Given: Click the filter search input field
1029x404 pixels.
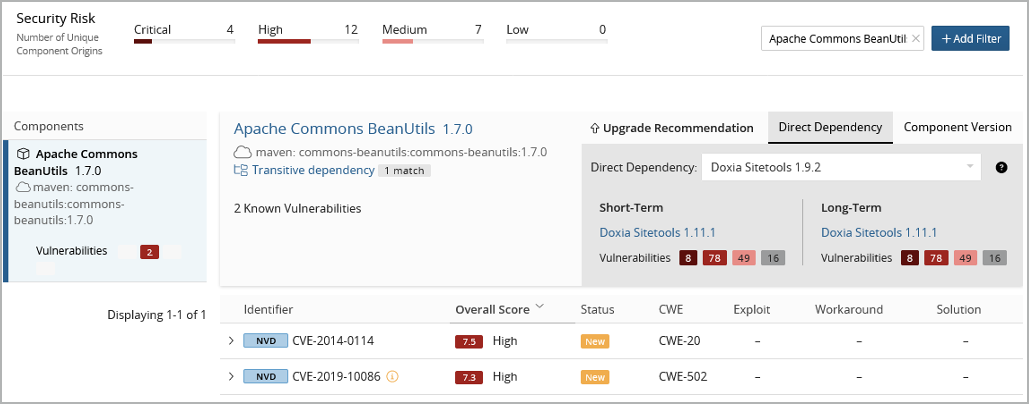Looking at the screenshot, I should coord(836,39).
